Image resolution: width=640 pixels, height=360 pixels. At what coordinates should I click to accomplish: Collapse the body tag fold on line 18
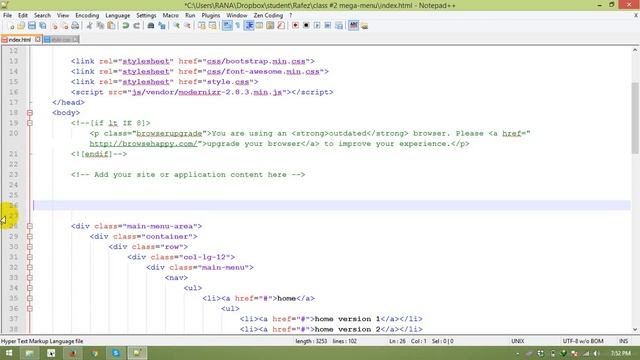(30, 113)
